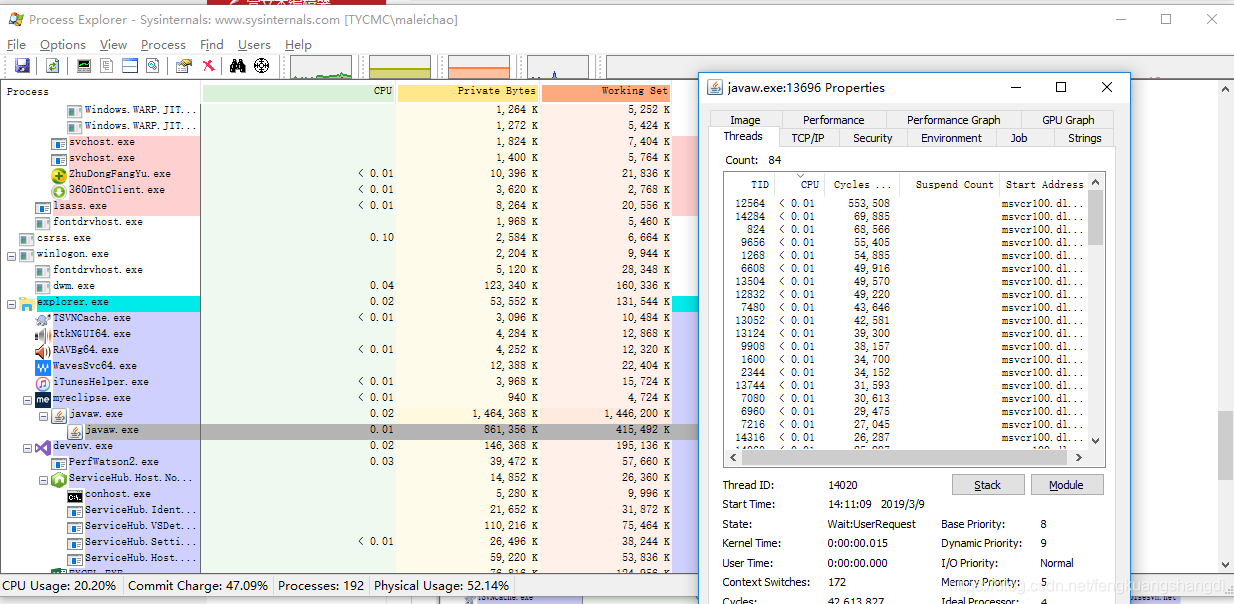Collapse the ServiceHub.Host.No... tree node
Image resolution: width=1234 pixels, height=604 pixels.
click(44, 479)
